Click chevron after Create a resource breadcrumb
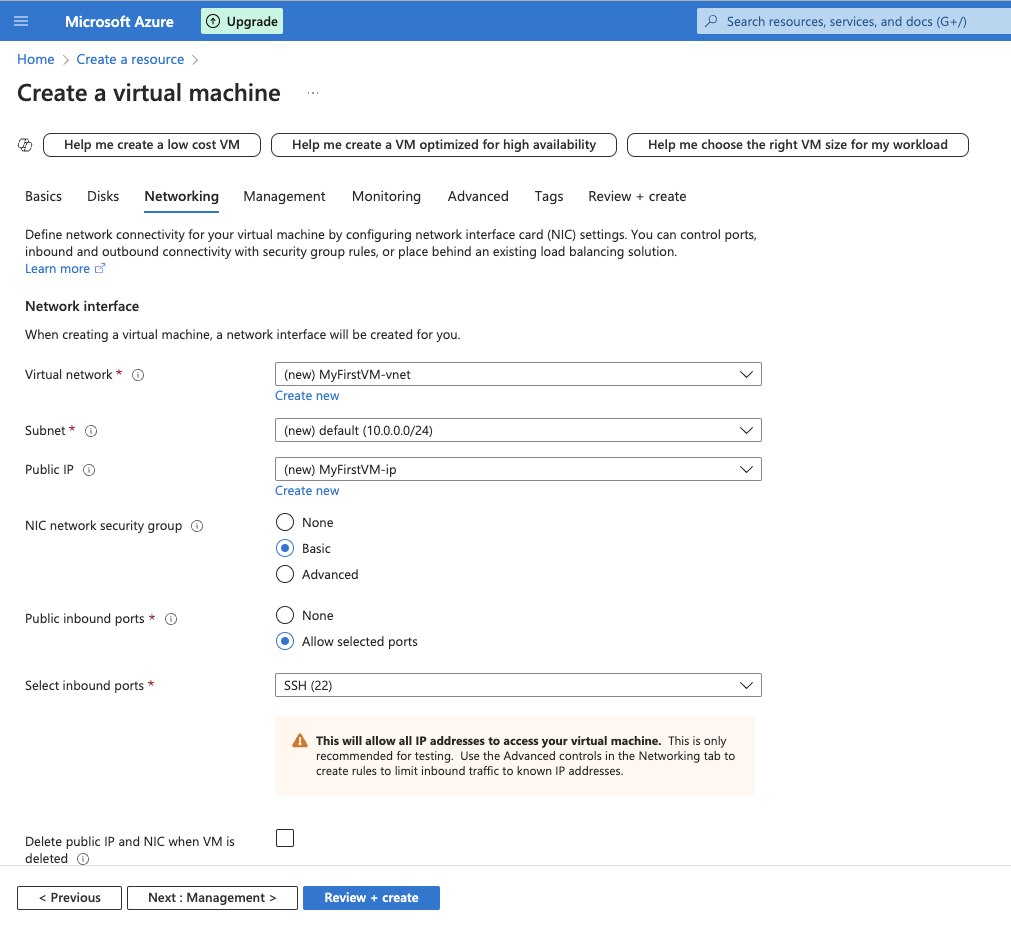1011x929 pixels. click(195, 60)
